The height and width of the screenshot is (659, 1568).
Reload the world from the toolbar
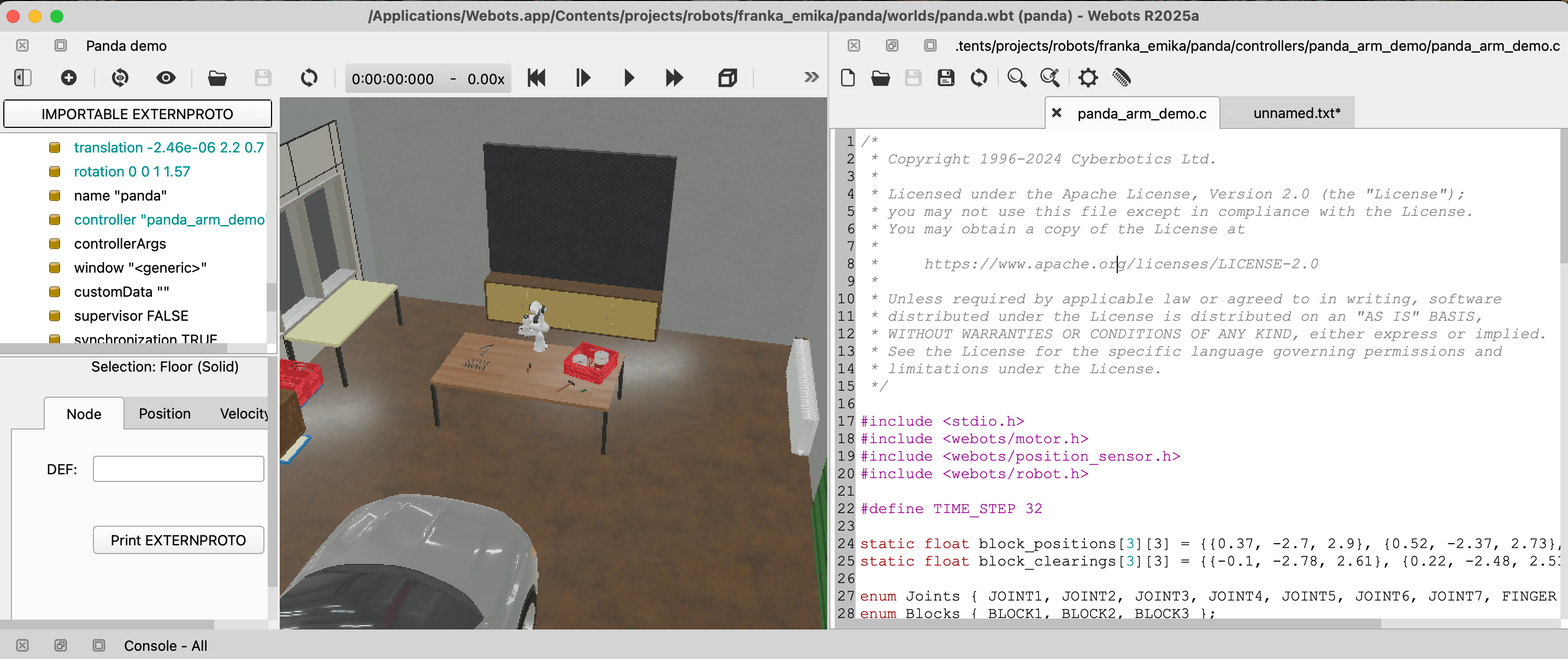(x=309, y=78)
